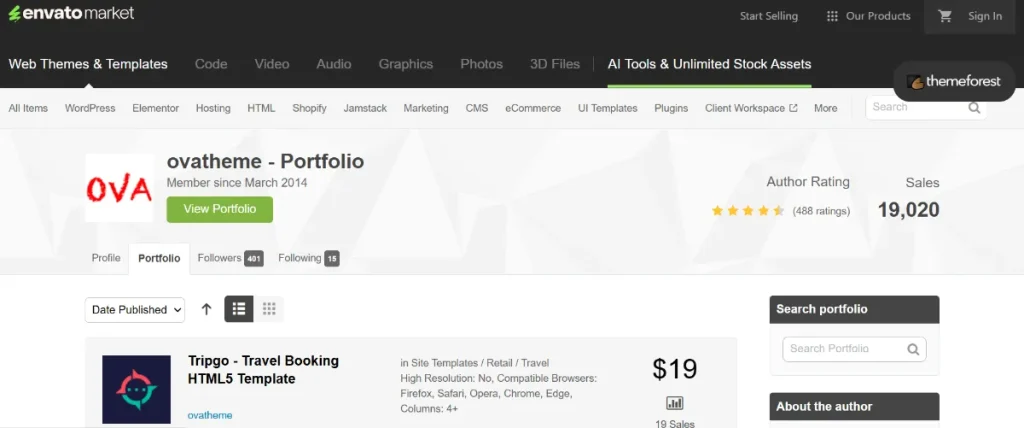
Task: Select Web Themes & Templates tab
Action: [x=88, y=64]
